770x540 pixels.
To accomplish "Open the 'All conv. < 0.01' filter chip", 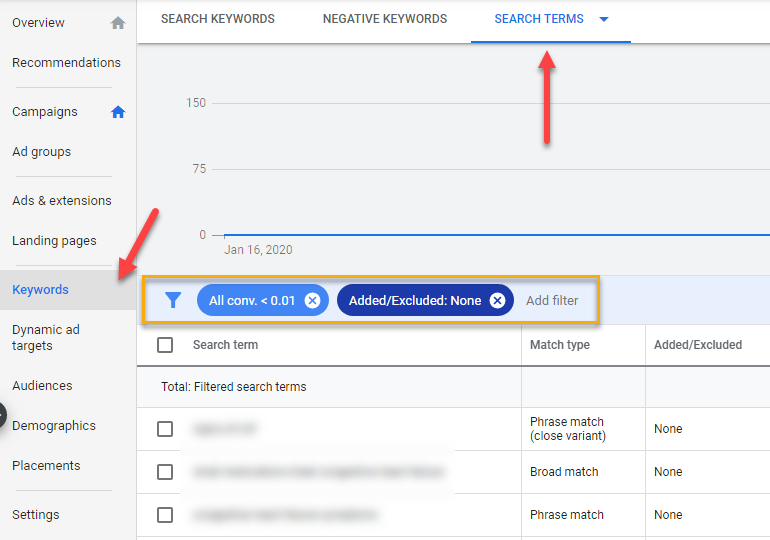I will (x=252, y=300).
